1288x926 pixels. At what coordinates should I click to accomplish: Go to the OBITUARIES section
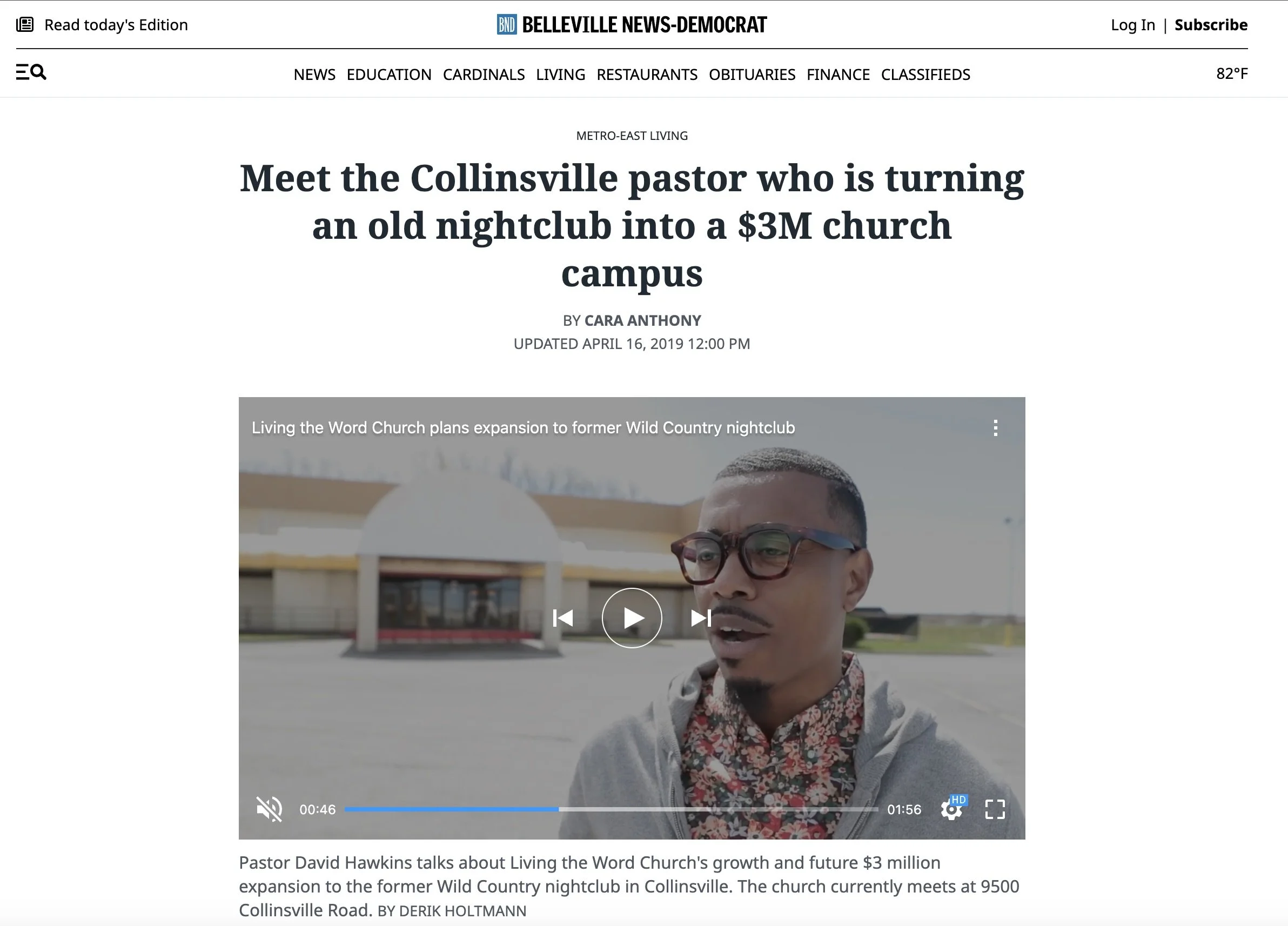[x=752, y=75]
